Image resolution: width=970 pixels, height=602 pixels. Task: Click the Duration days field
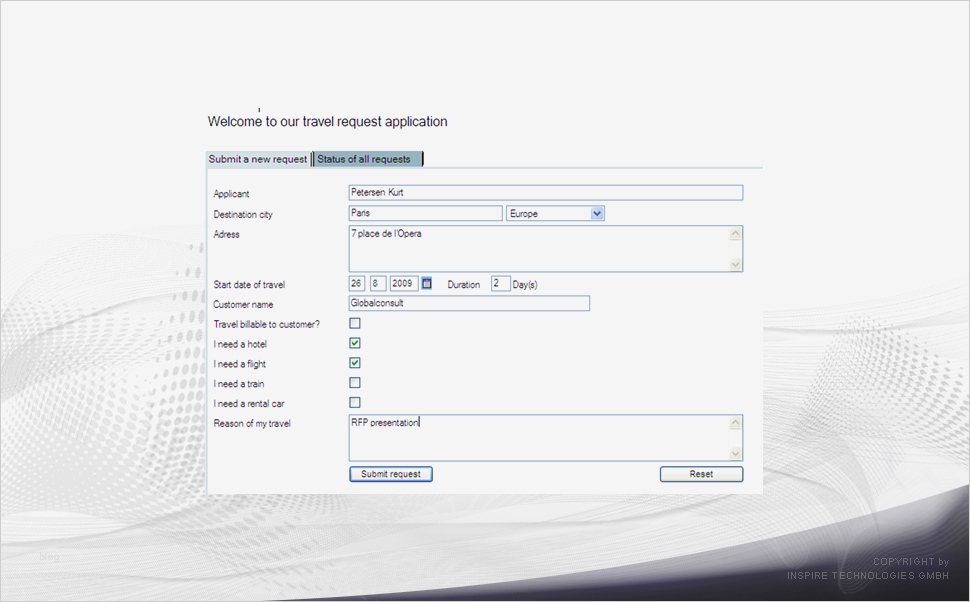tap(500, 283)
